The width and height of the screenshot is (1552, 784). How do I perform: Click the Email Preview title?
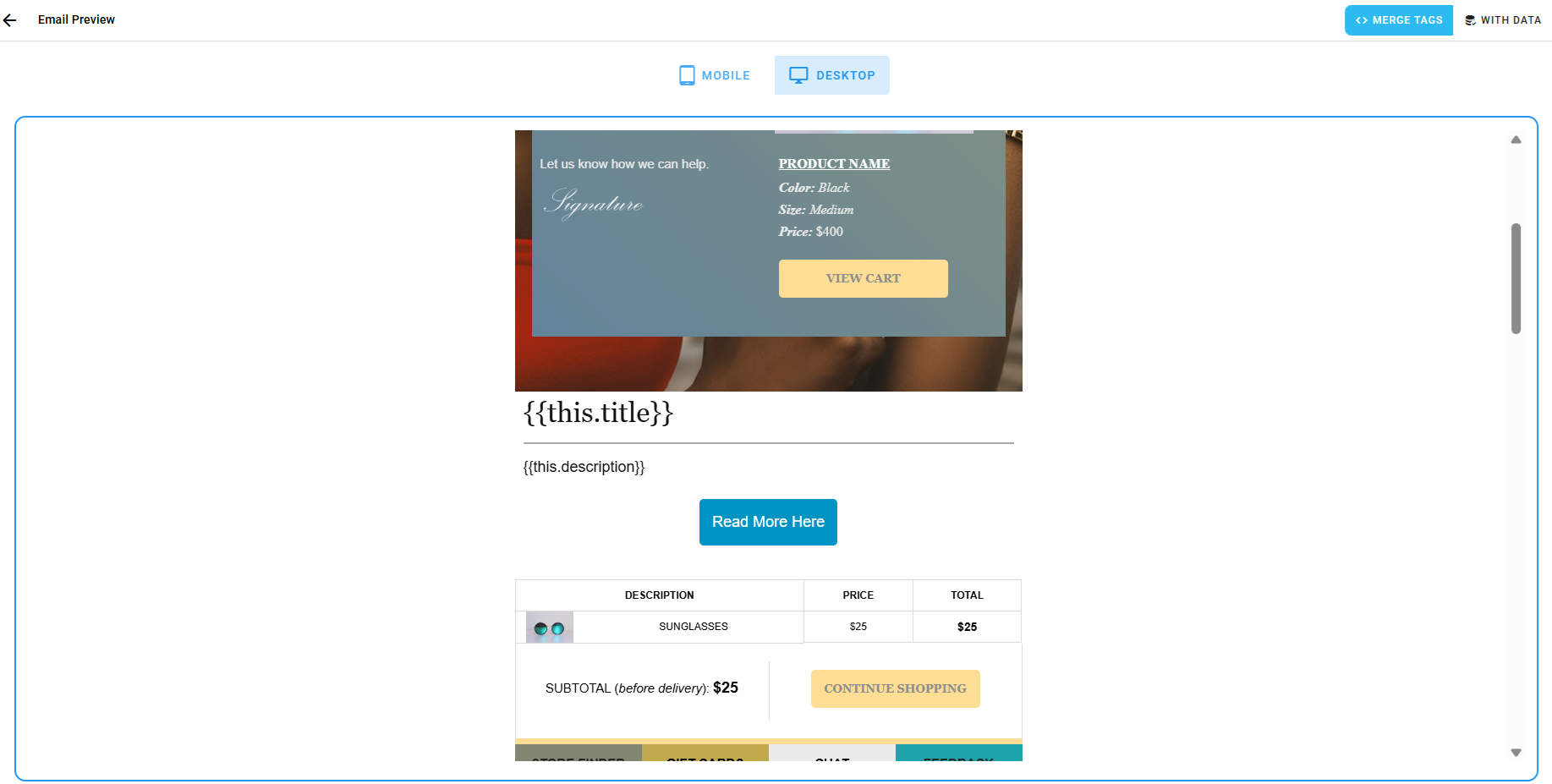[76, 19]
